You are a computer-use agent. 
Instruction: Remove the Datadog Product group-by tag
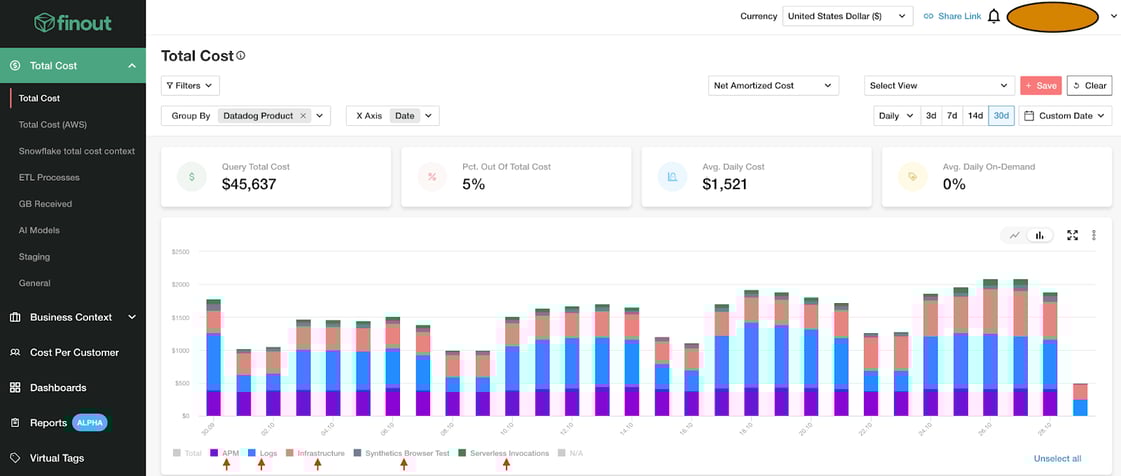pos(303,116)
